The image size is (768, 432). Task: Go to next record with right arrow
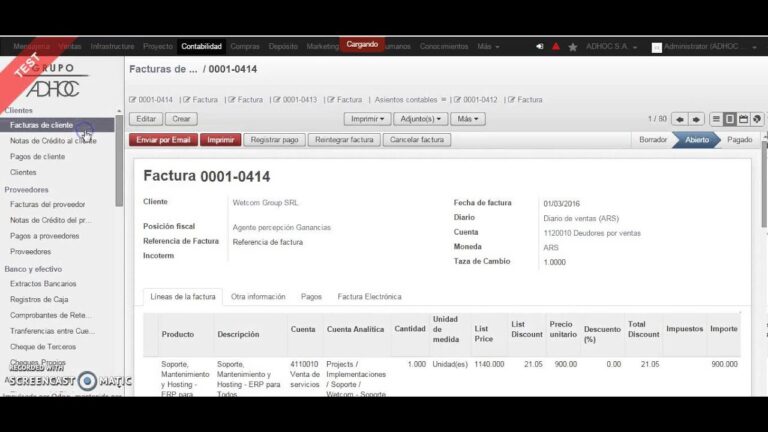pos(696,119)
